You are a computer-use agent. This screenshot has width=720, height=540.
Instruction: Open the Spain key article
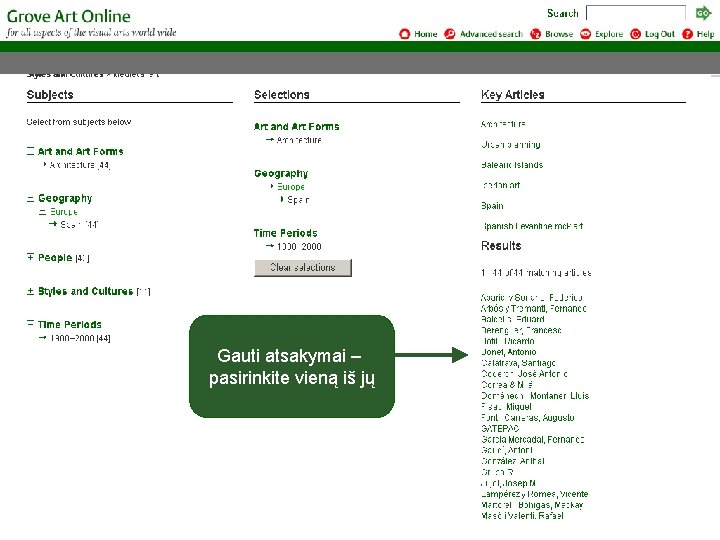coord(492,206)
